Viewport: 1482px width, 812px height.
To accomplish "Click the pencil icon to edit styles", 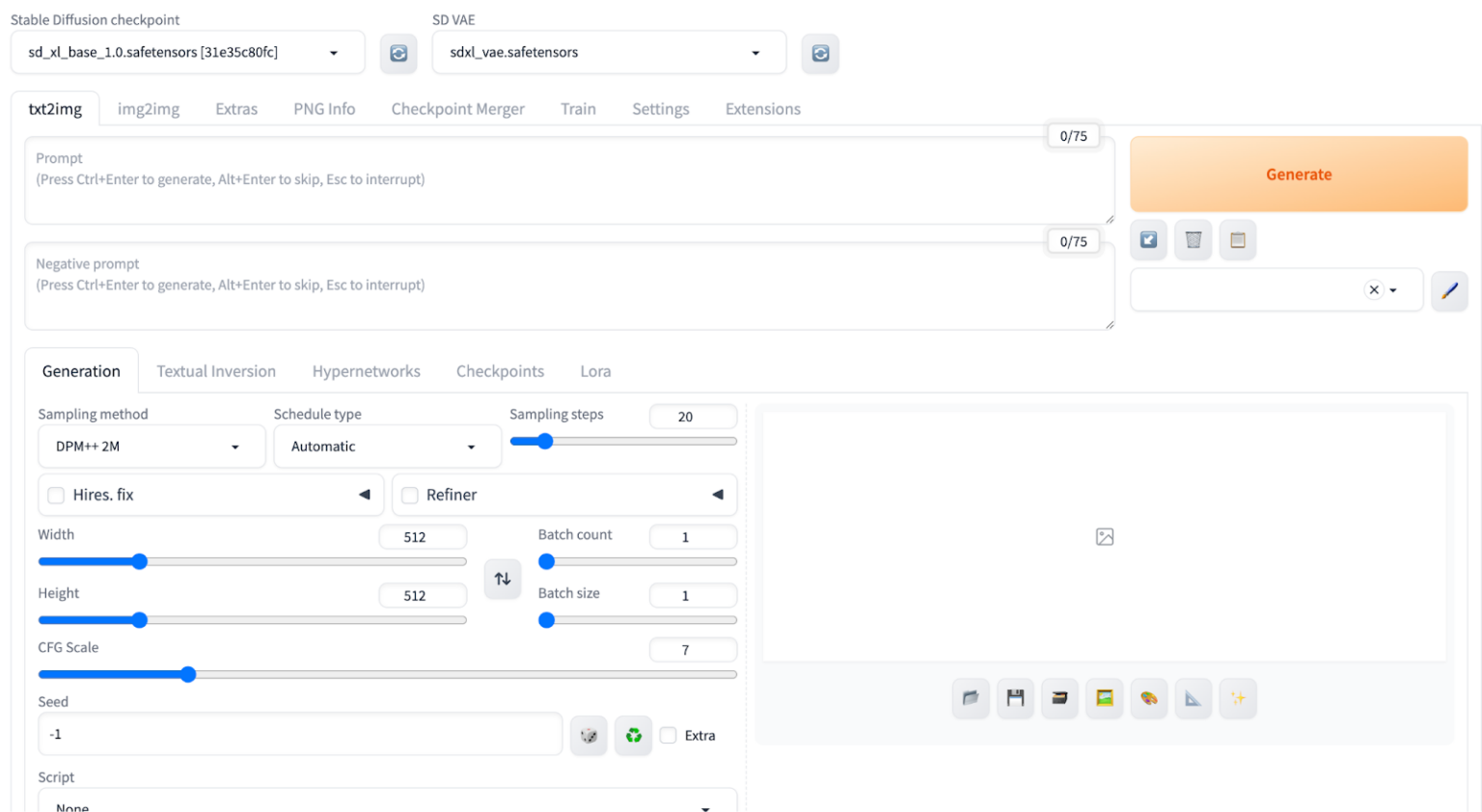I will (x=1448, y=290).
